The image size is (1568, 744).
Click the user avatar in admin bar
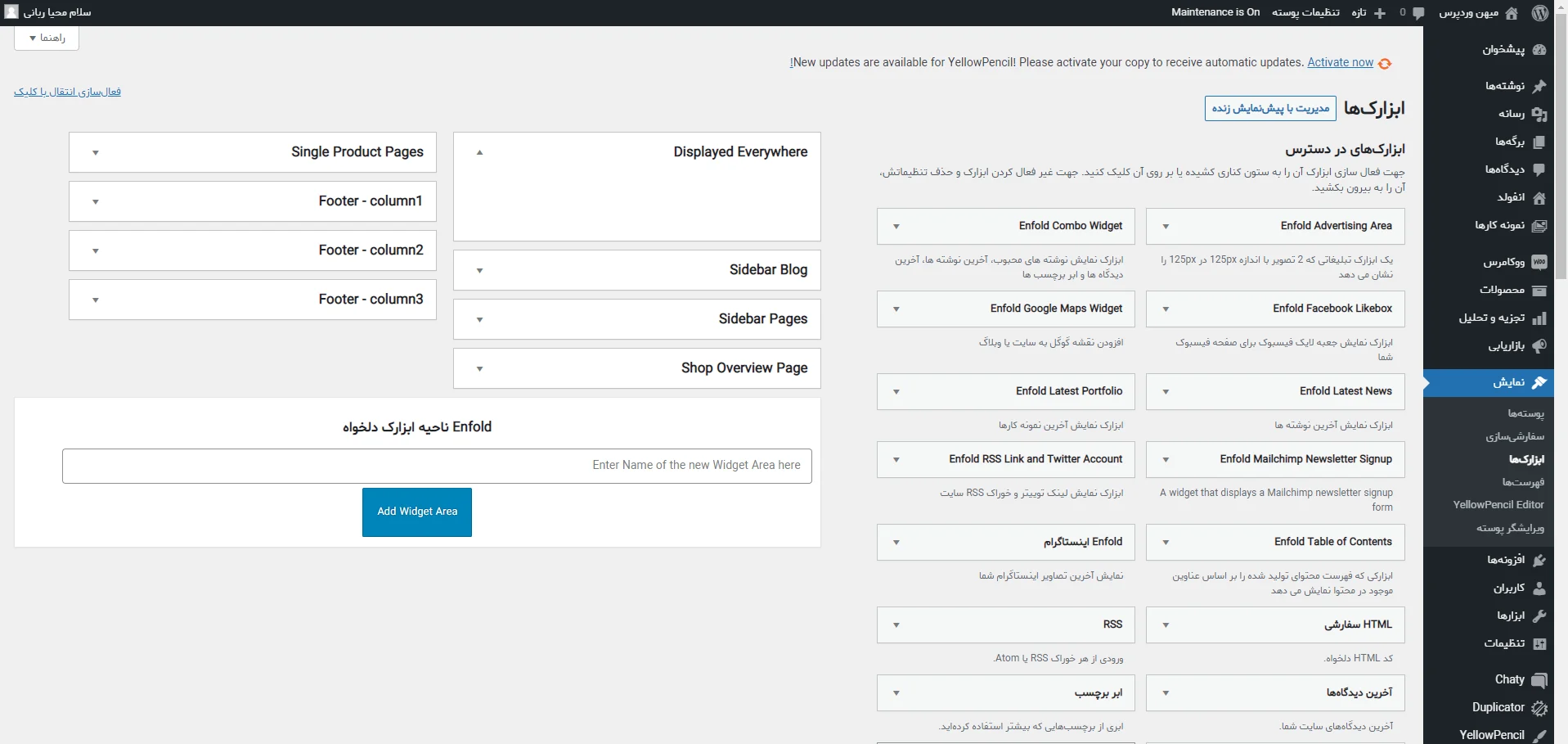click(11, 12)
